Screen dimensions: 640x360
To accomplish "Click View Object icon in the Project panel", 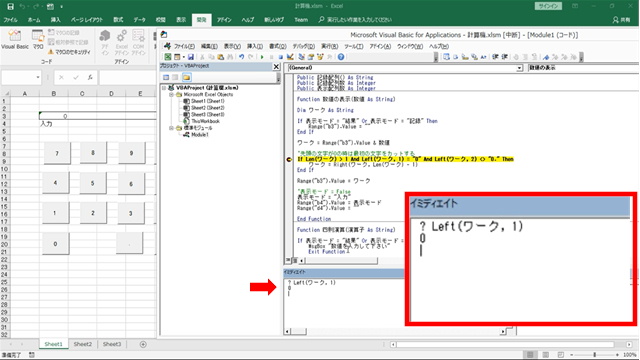I will (x=175, y=77).
